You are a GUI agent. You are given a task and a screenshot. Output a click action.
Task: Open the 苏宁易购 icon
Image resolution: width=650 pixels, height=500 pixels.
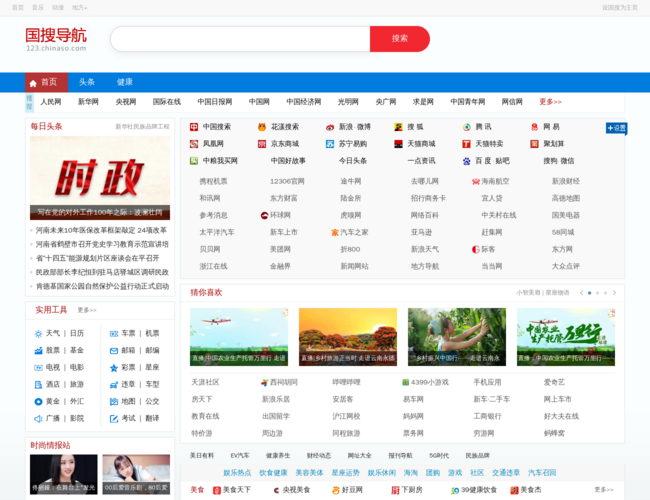[x=330, y=144]
